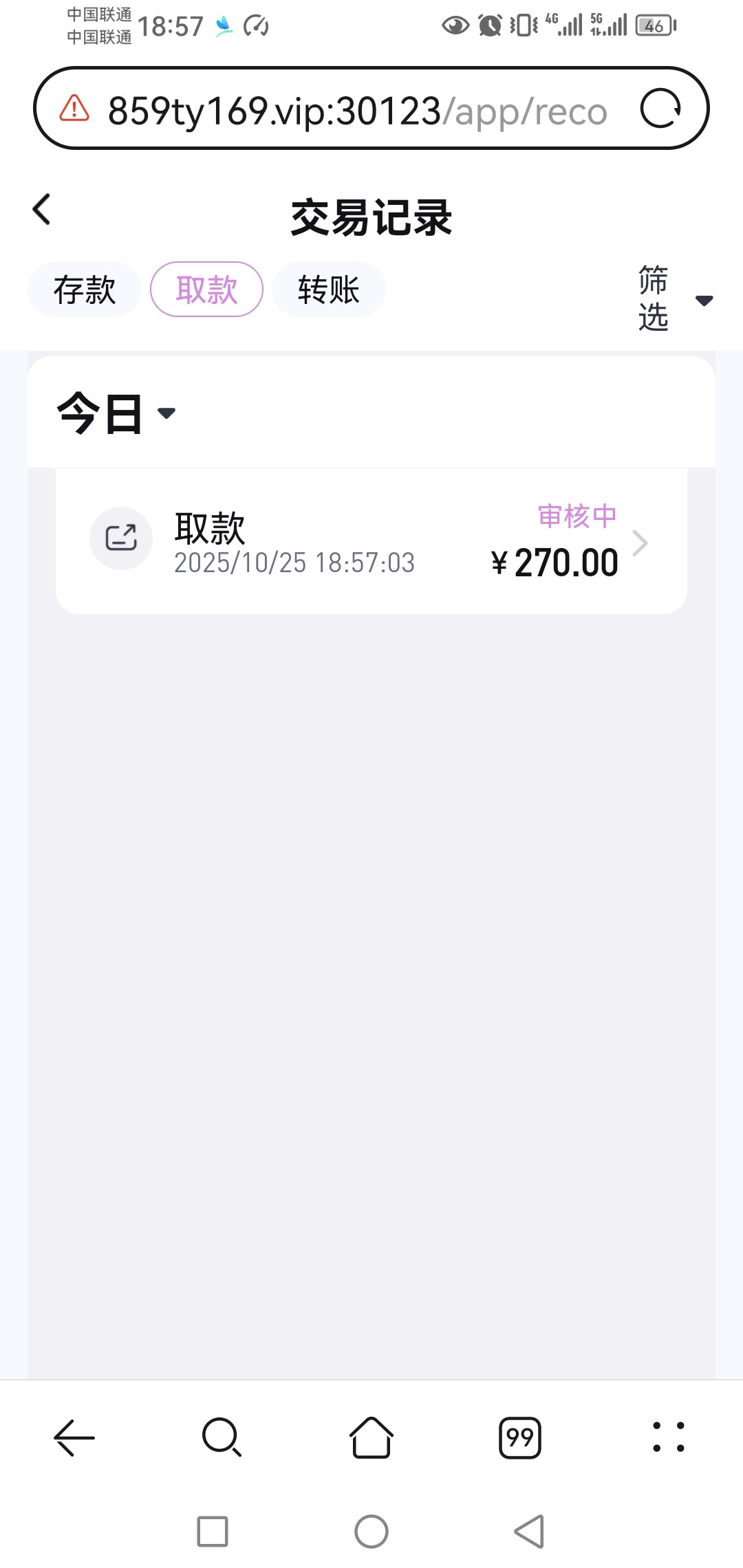Viewport: 743px width, 1568px height.
Task: Switch to the 转账 tab
Action: point(328,290)
